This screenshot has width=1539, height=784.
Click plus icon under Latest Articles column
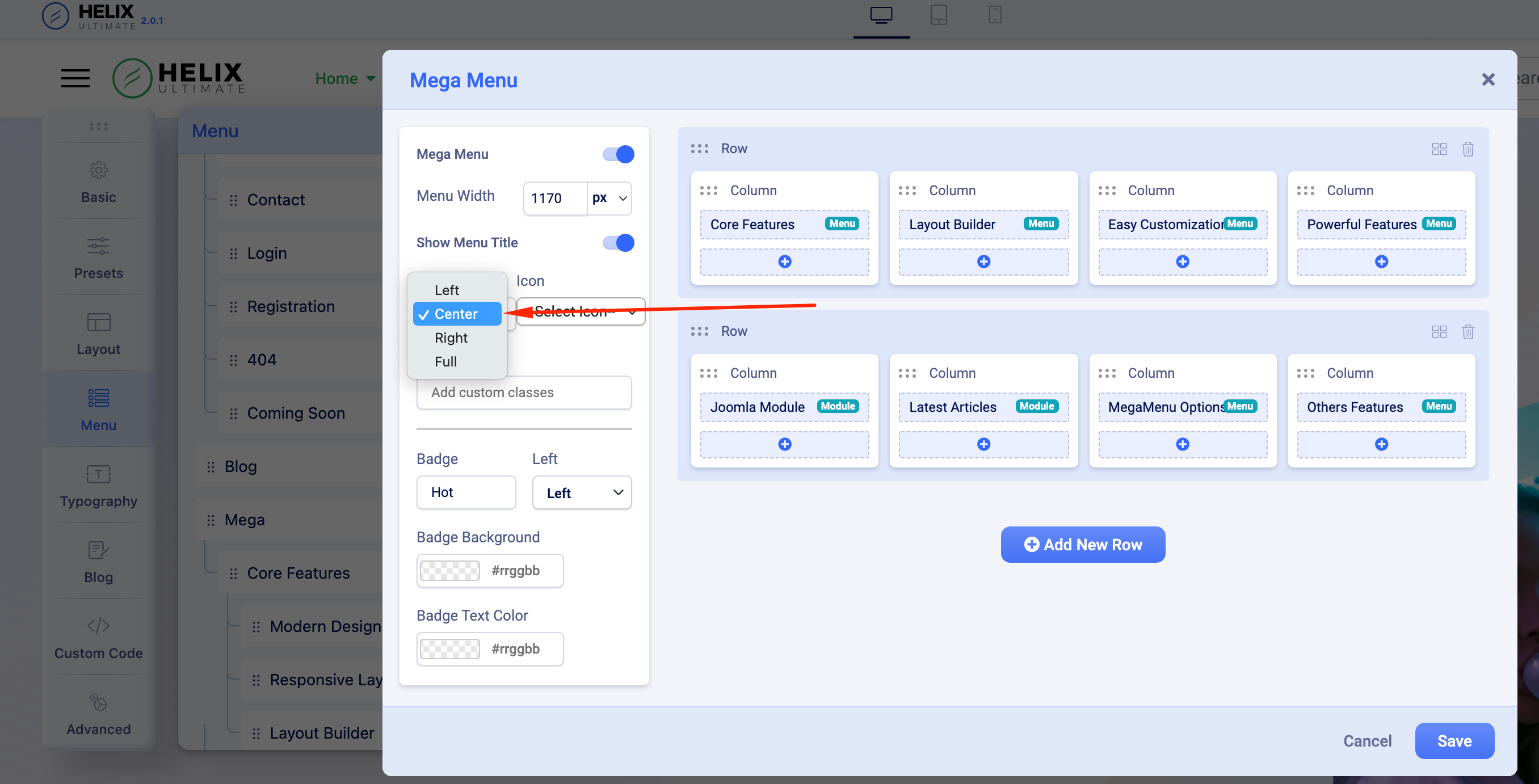(983, 444)
